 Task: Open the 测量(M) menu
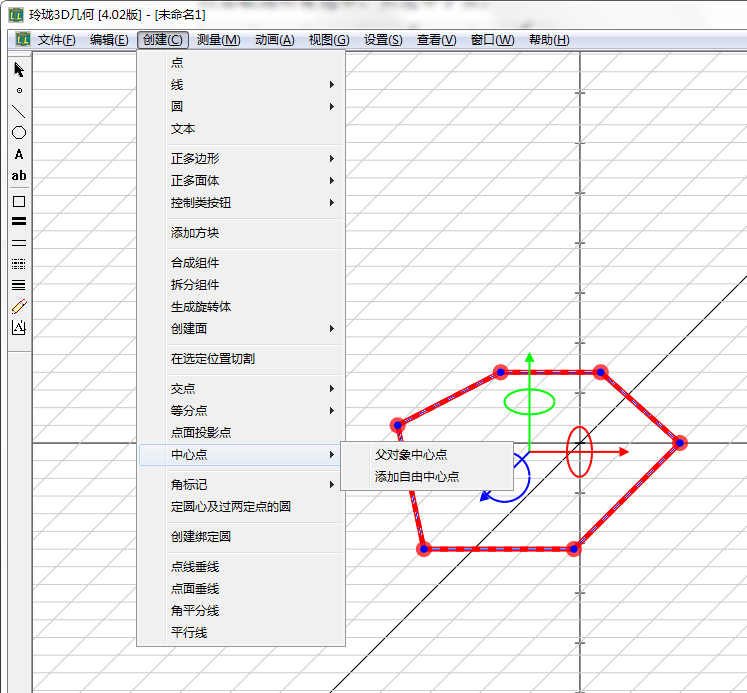tap(218, 40)
